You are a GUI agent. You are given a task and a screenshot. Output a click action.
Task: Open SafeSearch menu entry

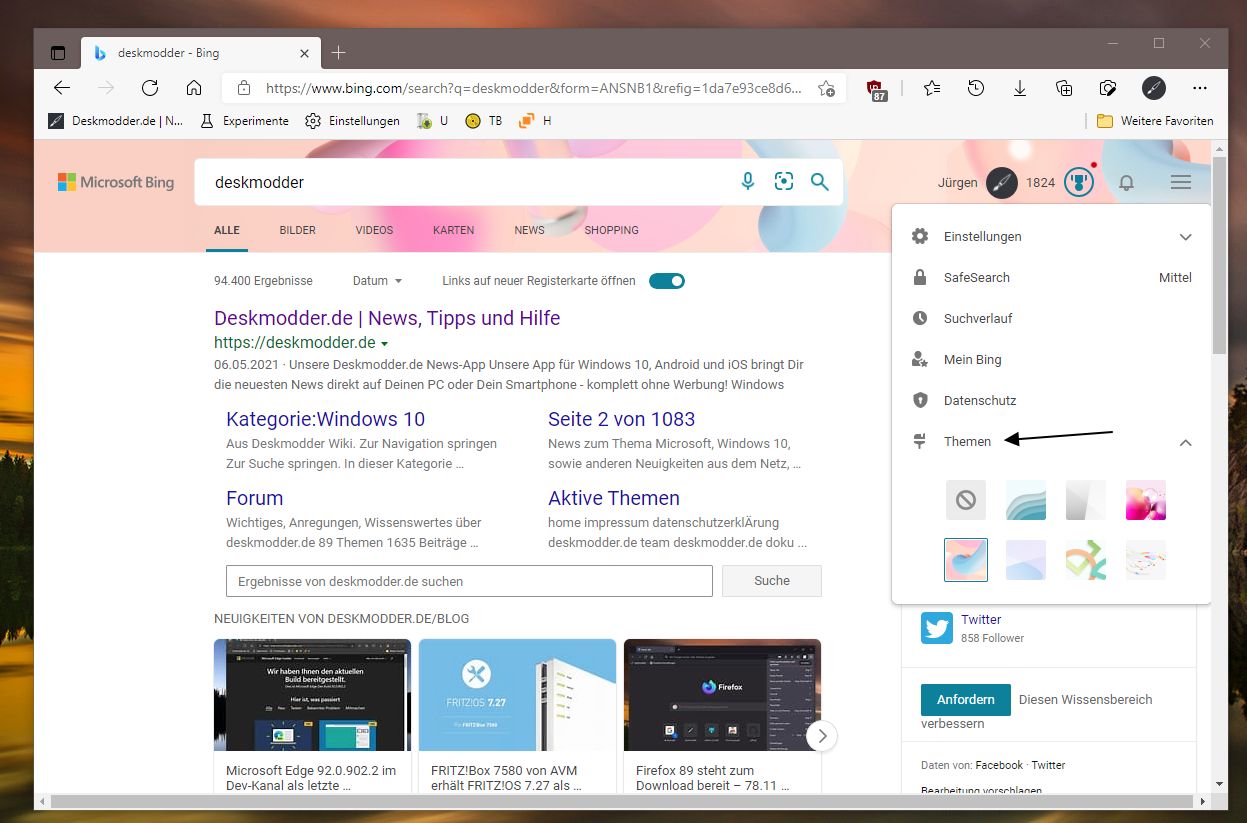click(x=1051, y=278)
